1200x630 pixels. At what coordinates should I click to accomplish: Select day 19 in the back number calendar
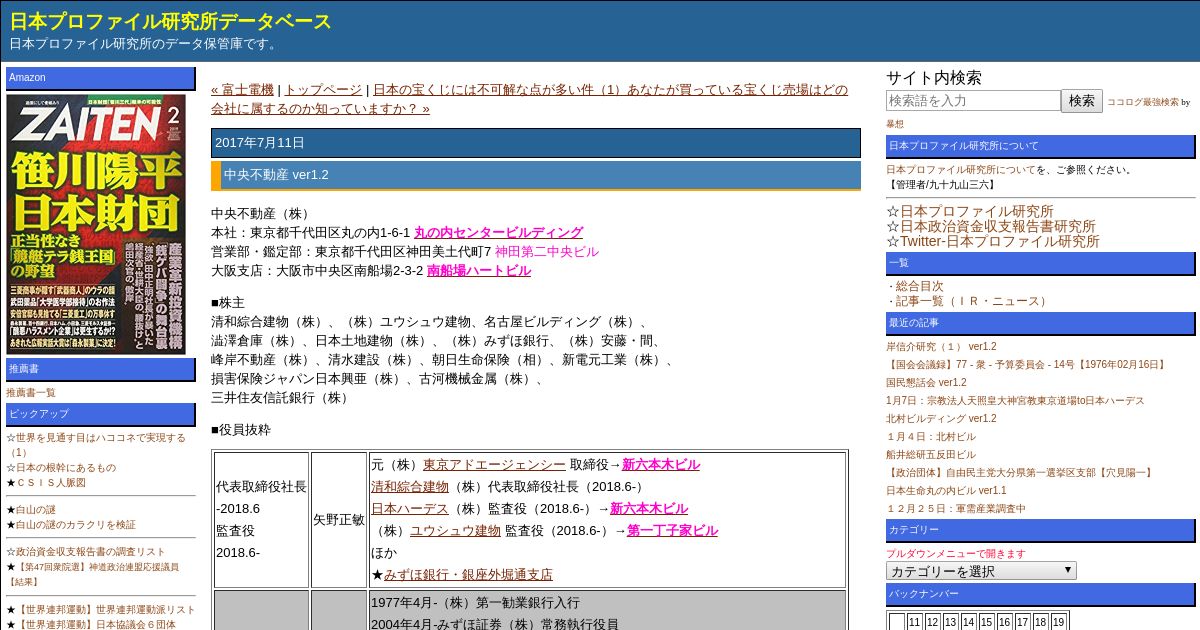click(x=1058, y=622)
